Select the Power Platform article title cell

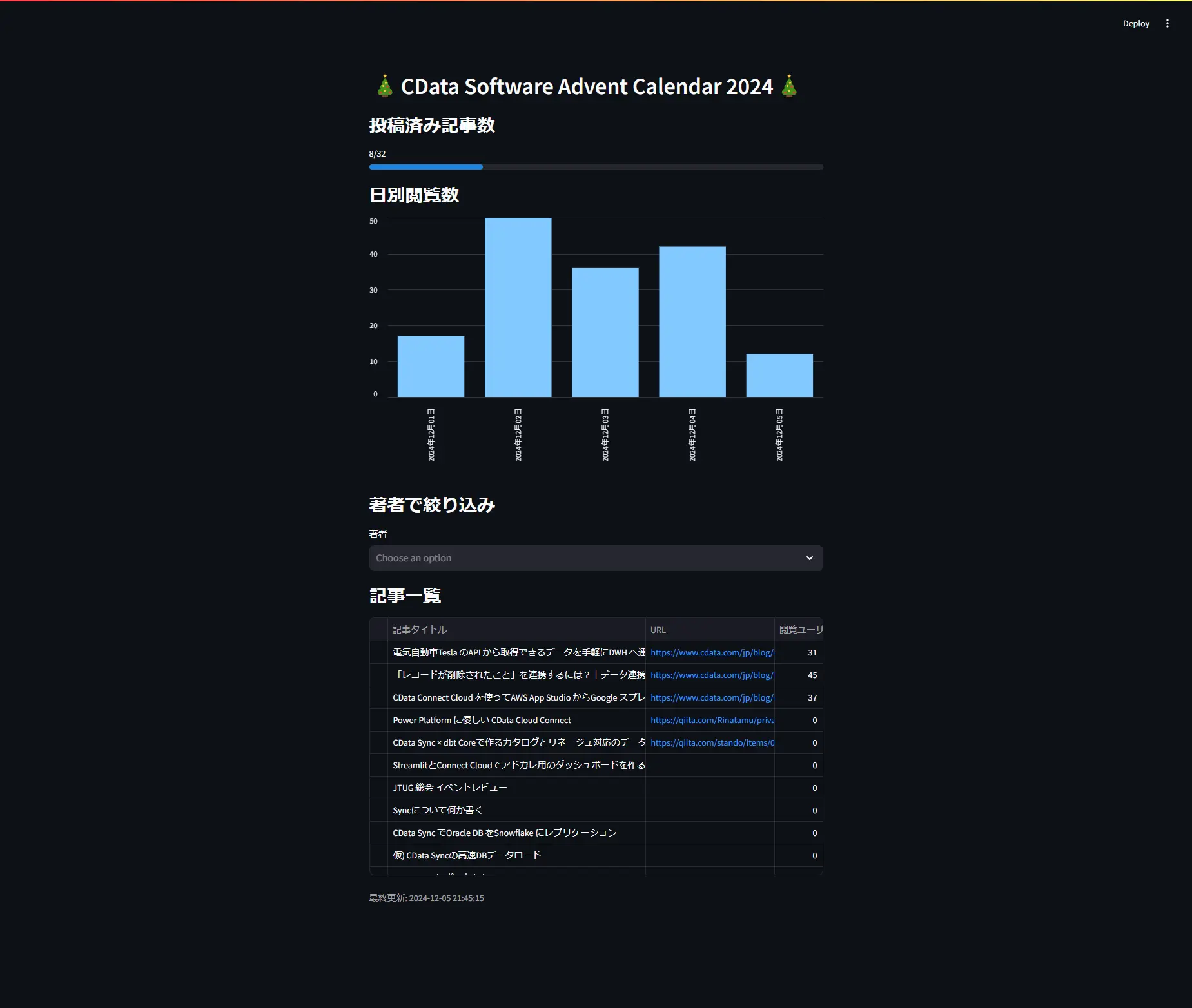(x=516, y=720)
